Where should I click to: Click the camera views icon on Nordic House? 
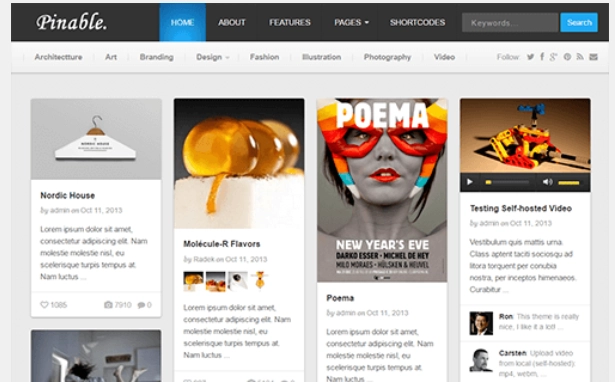[x=108, y=305]
